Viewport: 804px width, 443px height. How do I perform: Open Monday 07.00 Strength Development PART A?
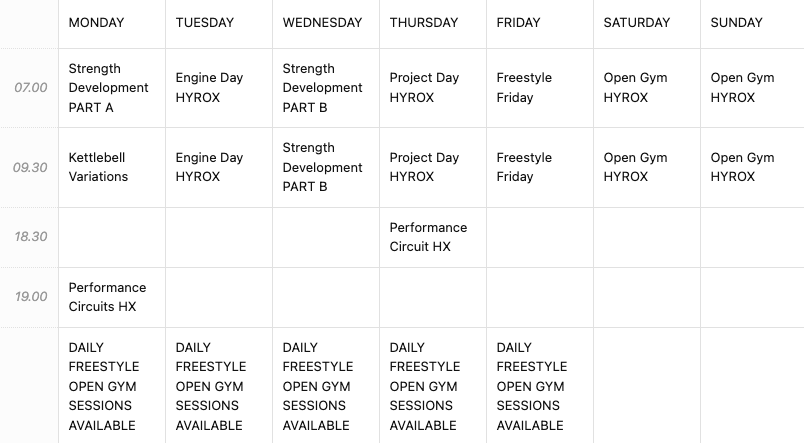108,88
